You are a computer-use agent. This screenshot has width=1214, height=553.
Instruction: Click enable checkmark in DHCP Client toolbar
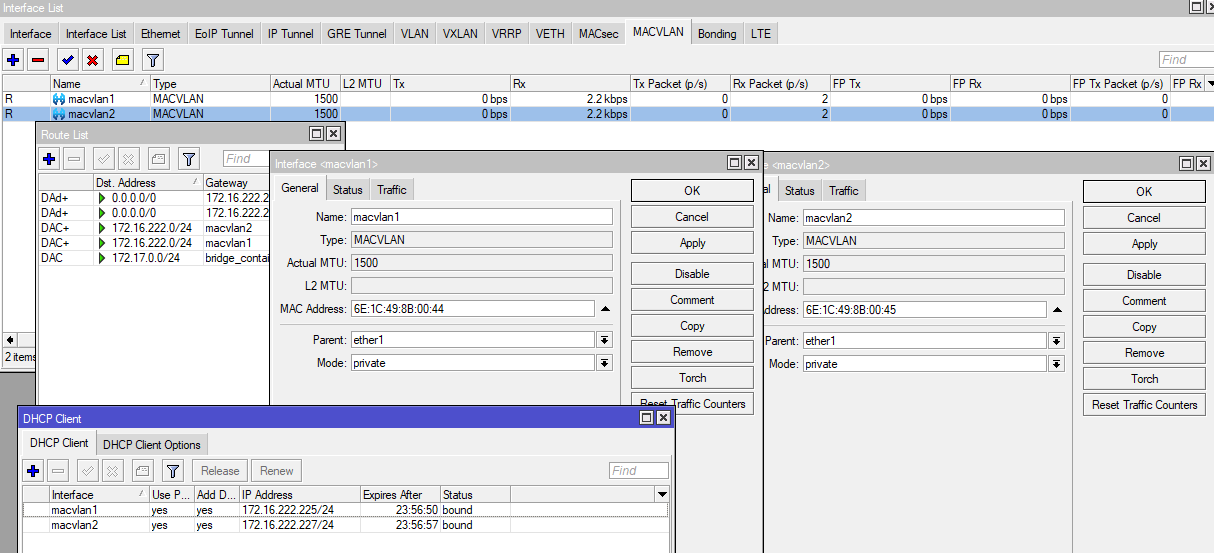[88, 470]
